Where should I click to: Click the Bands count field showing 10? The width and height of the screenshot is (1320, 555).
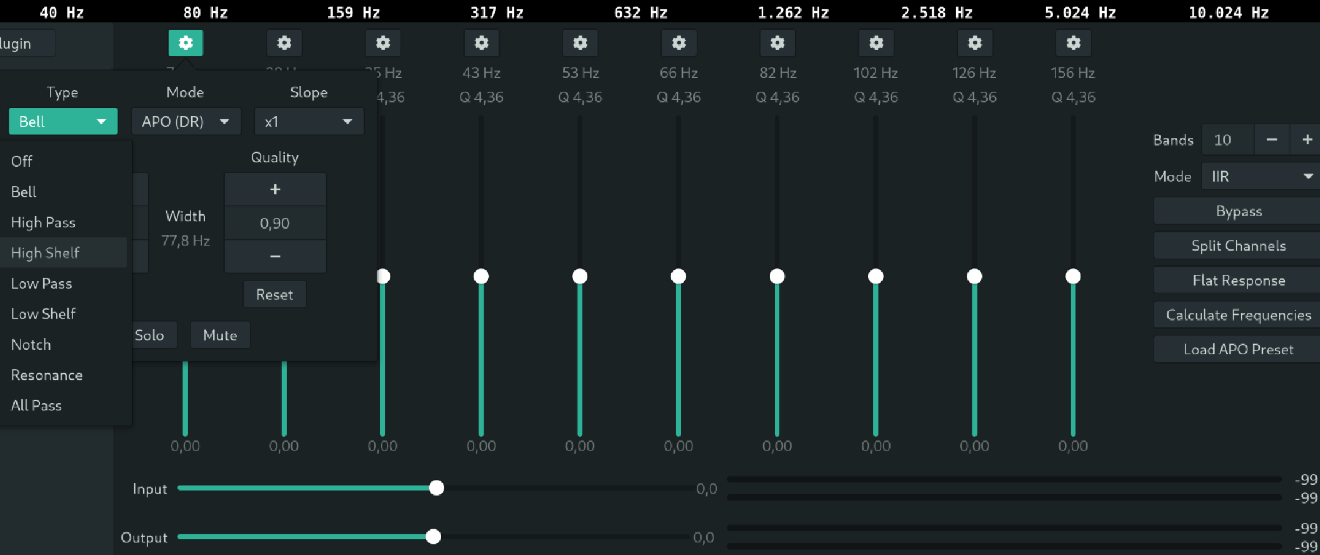(1227, 140)
